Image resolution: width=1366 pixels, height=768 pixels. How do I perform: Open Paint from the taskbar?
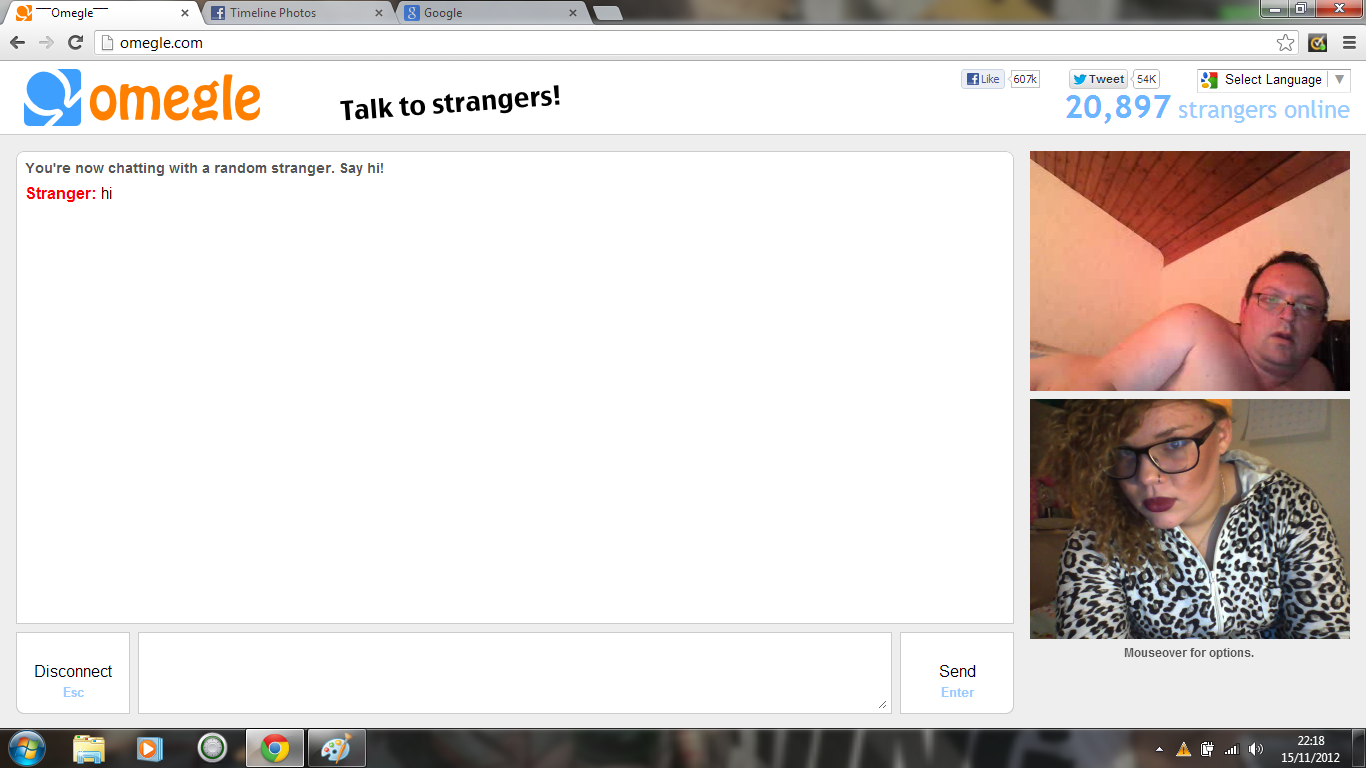[337, 748]
